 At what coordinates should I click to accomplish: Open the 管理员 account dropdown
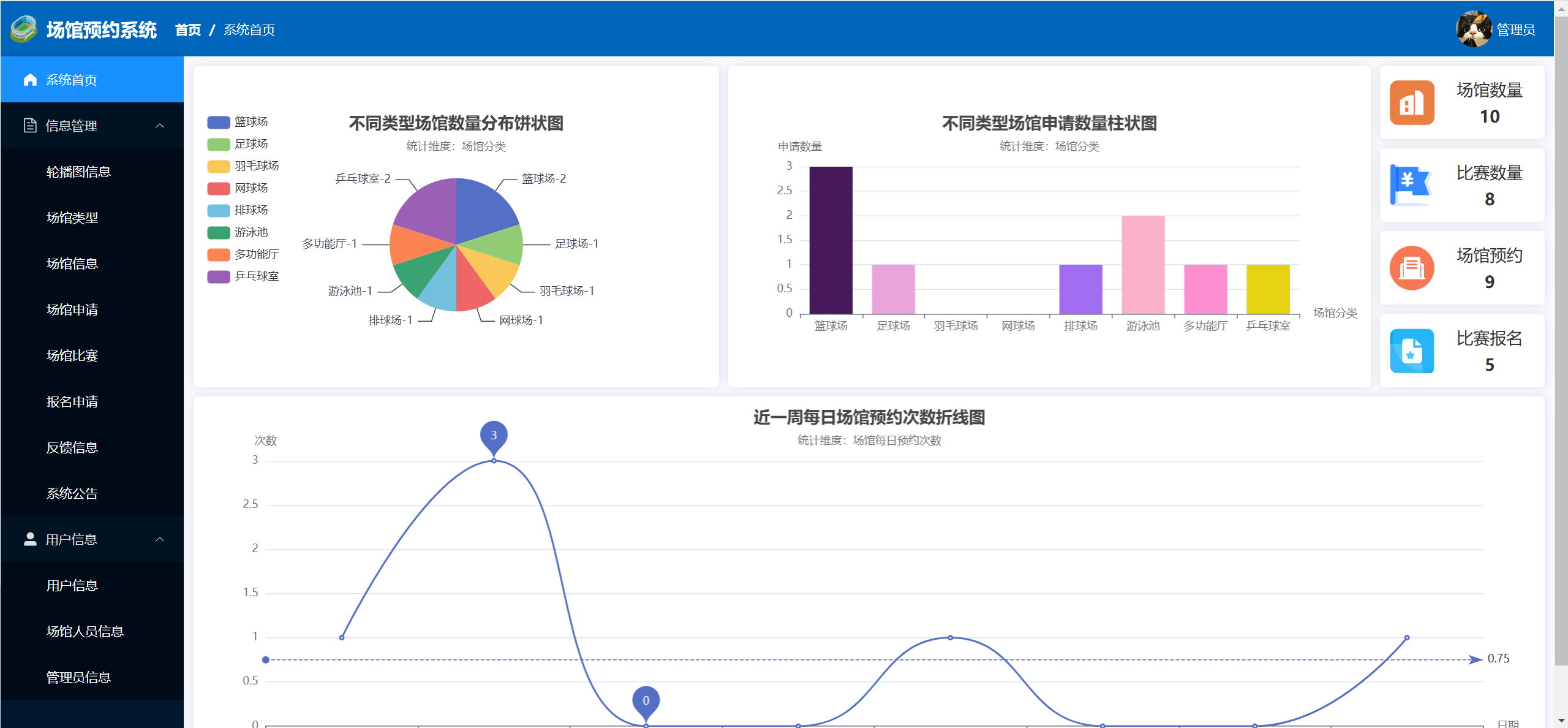coord(1515,30)
